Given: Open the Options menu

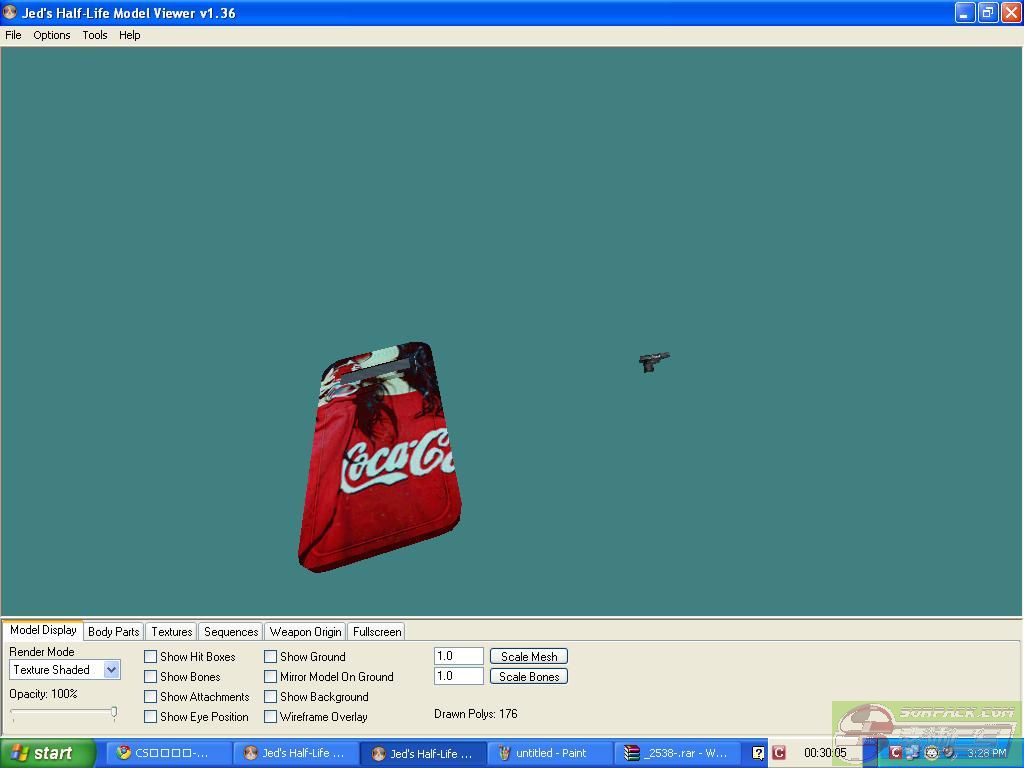Looking at the screenshot, I should [51, 35].
